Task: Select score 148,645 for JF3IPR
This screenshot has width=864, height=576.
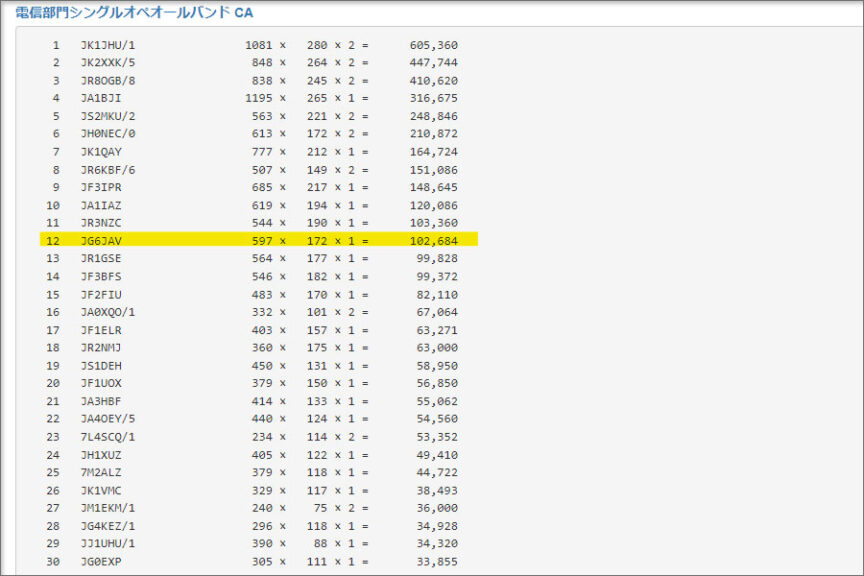Action: [434, 187]
